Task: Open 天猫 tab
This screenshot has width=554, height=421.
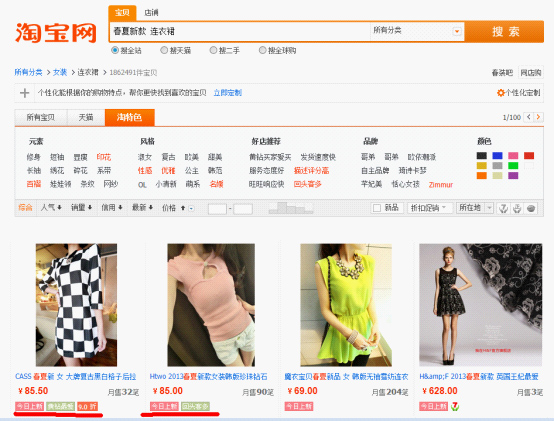Action: [86, 117]
